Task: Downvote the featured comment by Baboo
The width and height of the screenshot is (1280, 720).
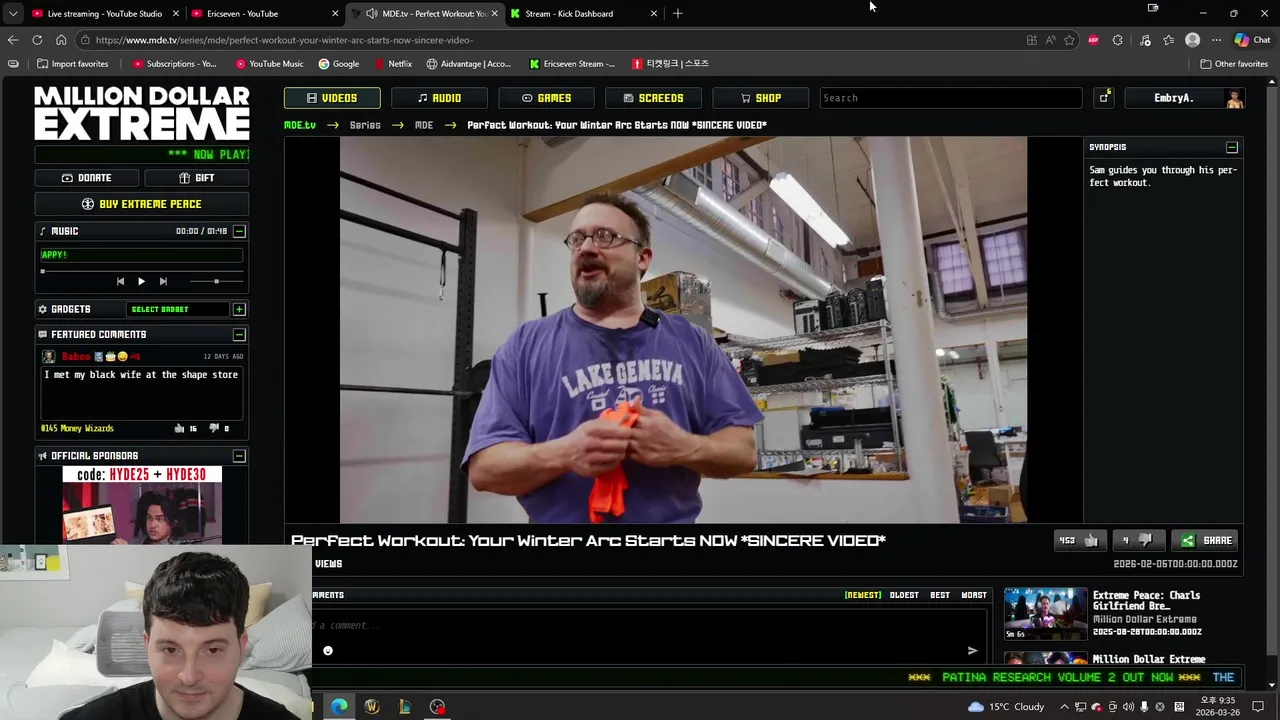Action: pos(214,428)
